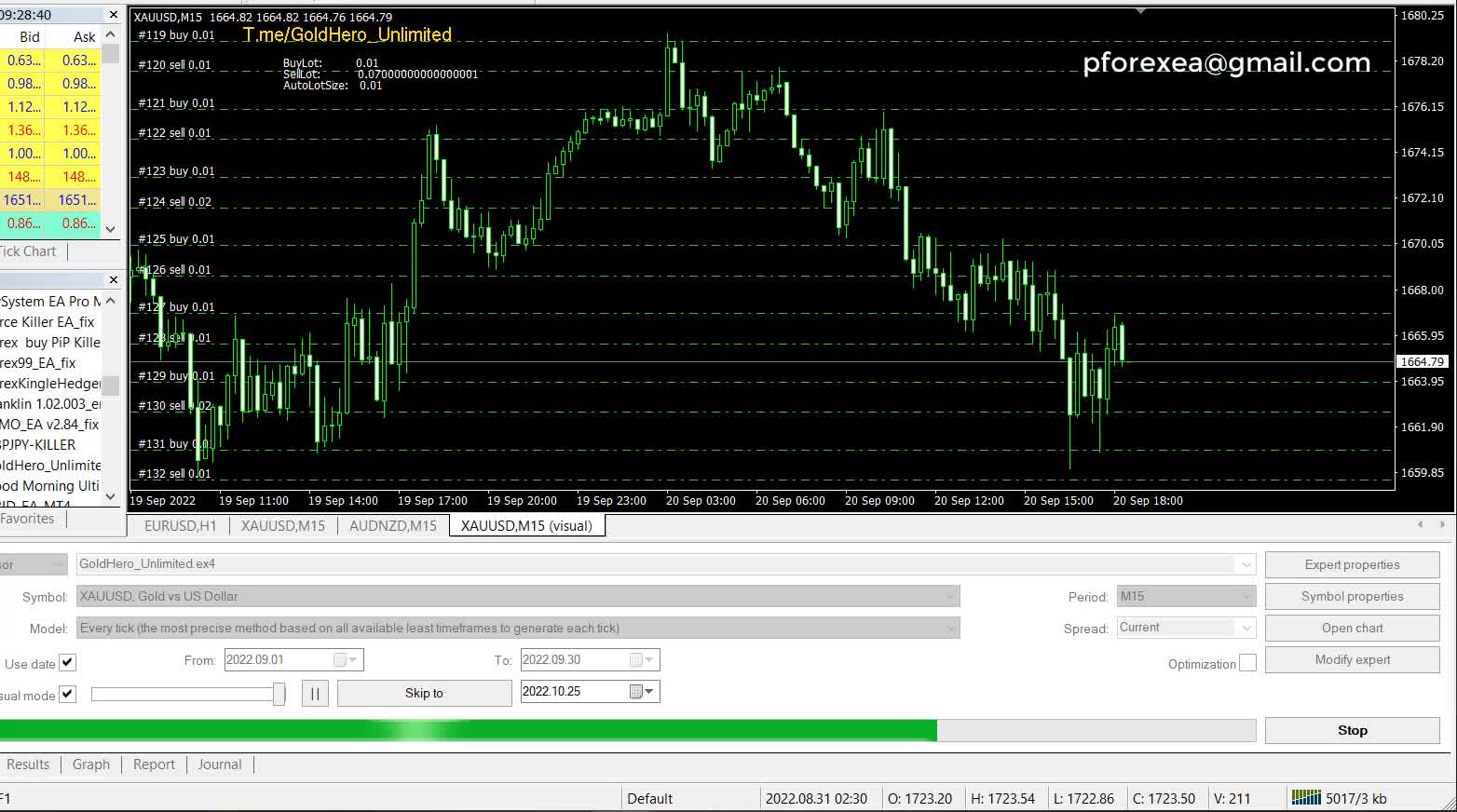
Task: Enable the Optimization checkbox
Action: pyautogui.click(x=1247, y=663)
